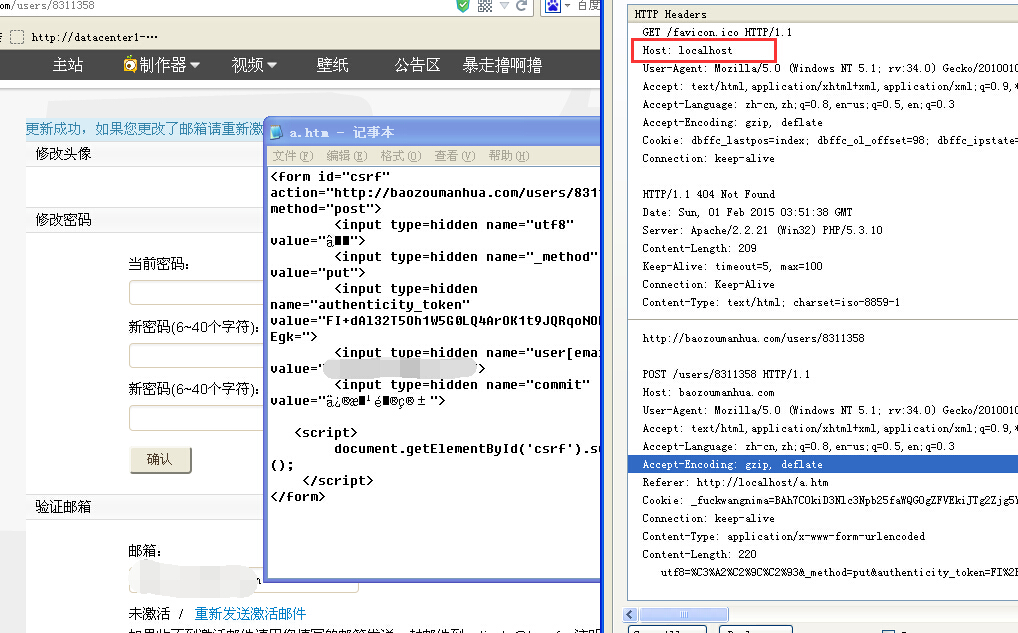Select 'Referer: http://localhost/a.htm' header line
This screenshot has width=1018, height=633.
click(735, 482)
